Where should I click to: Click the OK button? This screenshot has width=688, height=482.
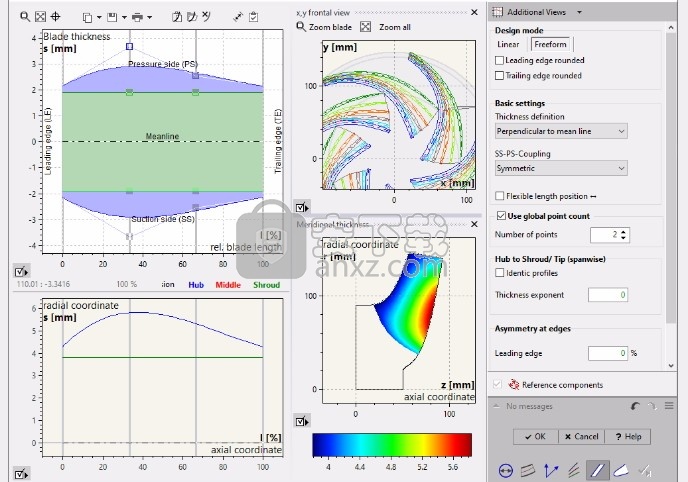[x=535, y=436]
